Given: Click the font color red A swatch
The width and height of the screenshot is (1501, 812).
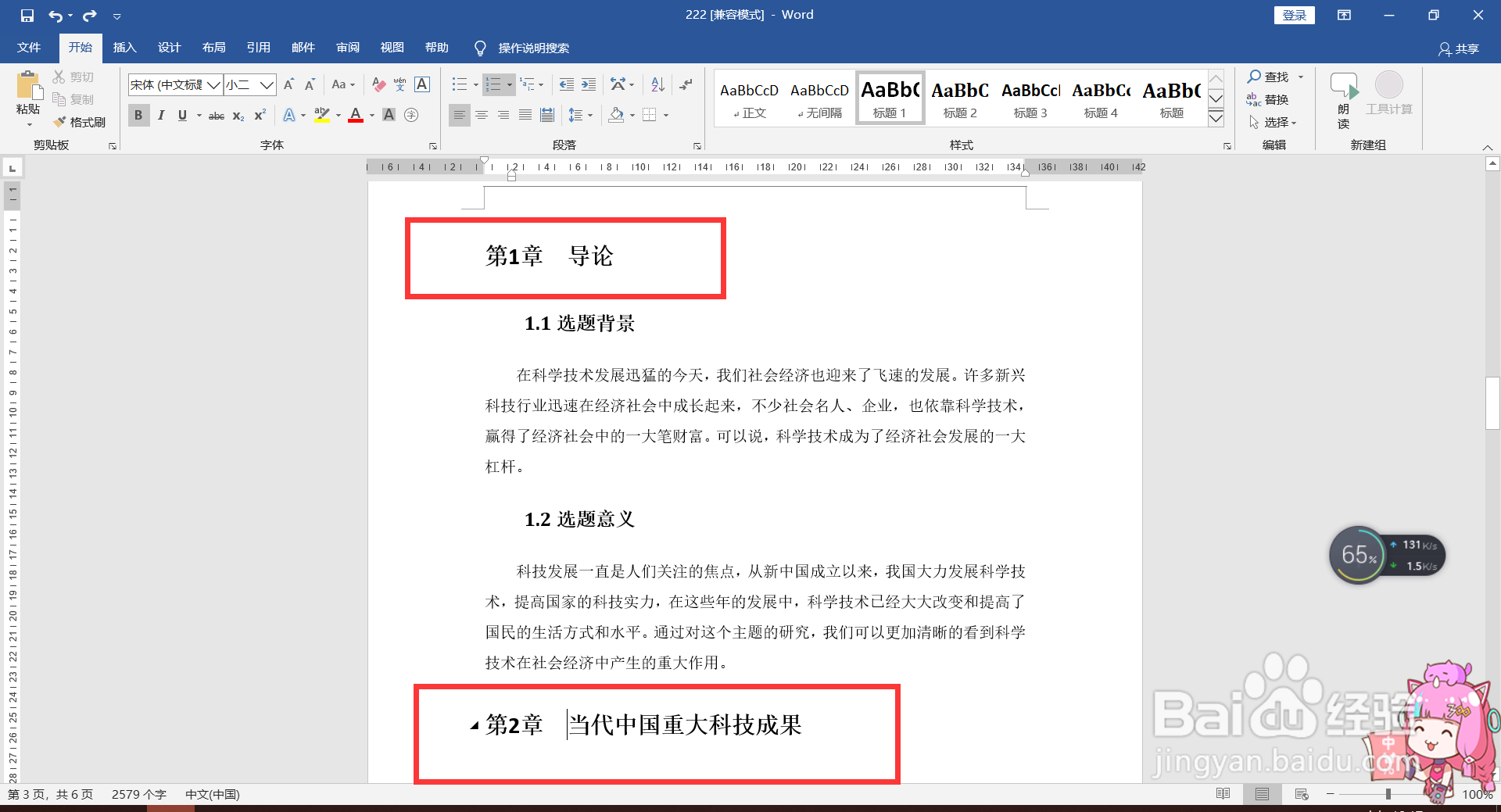Looking at the screenshot, I should point(356,115).
